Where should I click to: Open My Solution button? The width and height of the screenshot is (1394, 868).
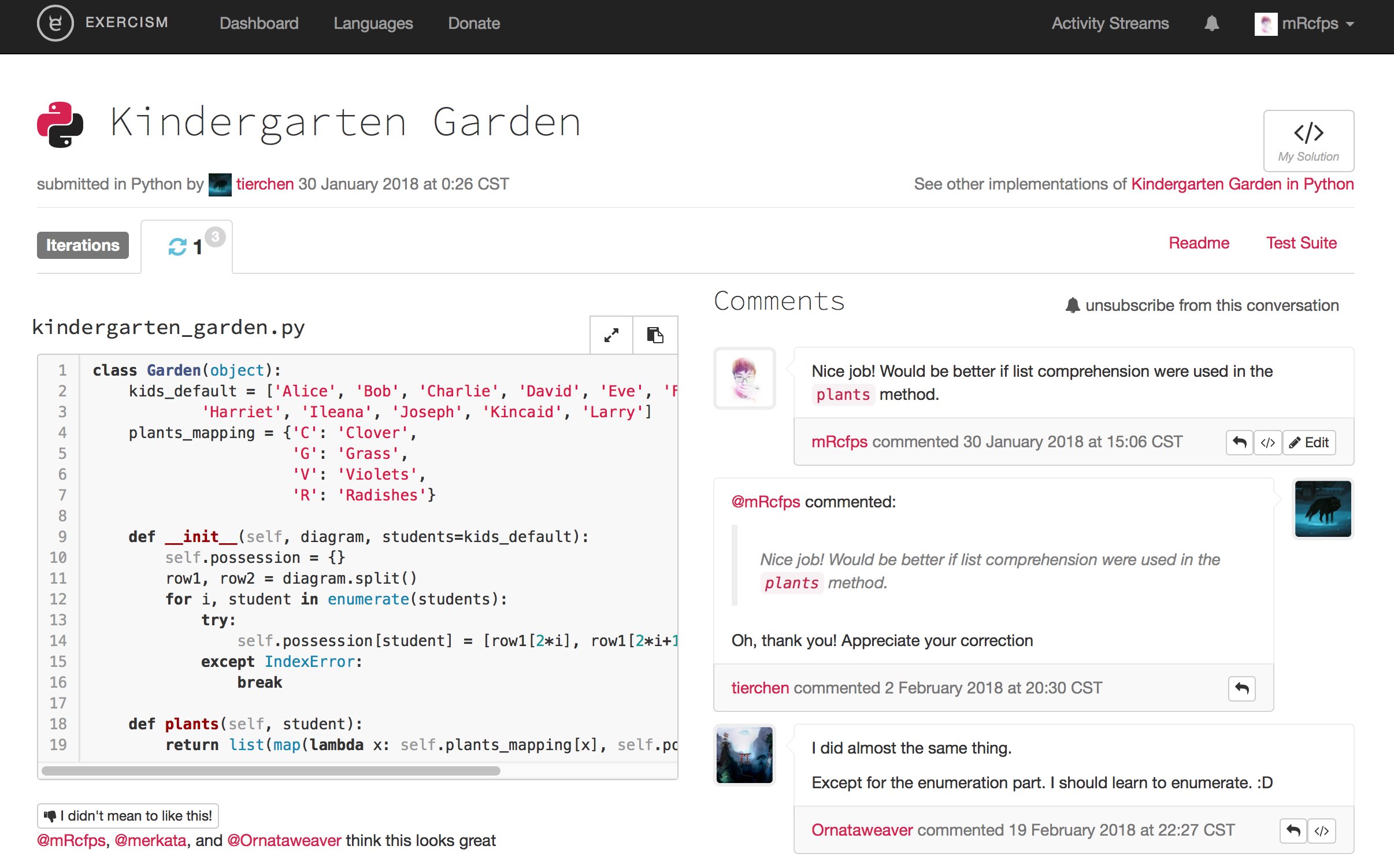[1308, 141]
